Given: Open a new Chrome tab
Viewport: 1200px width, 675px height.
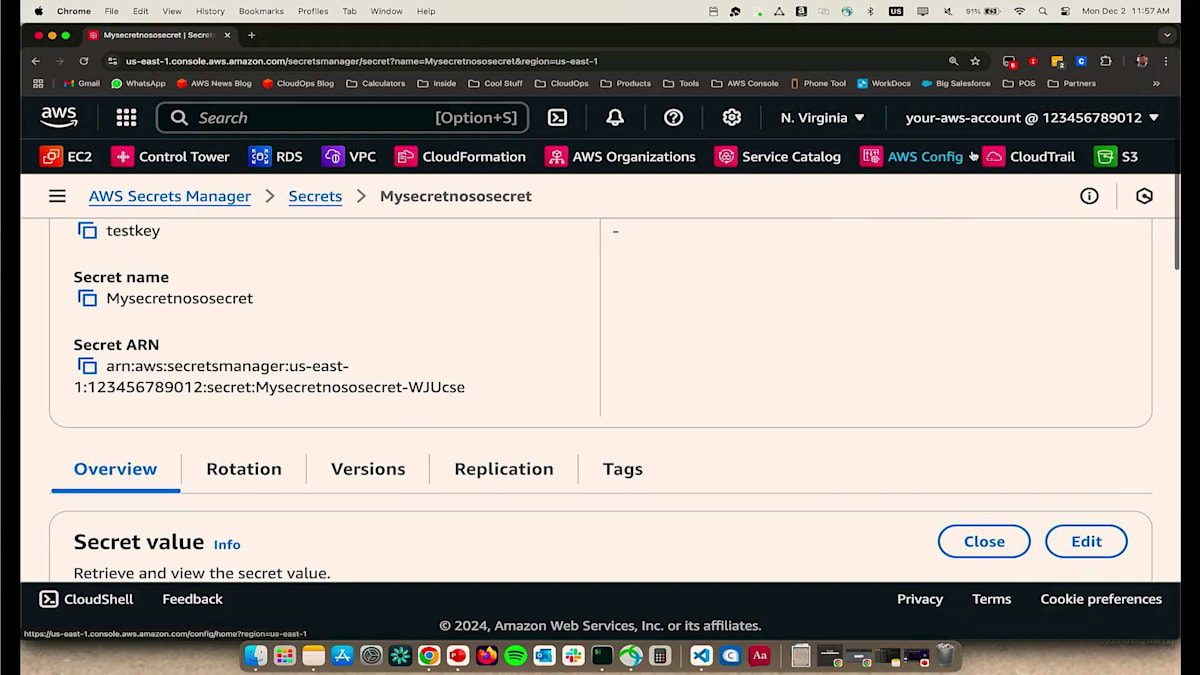Looking at the screenshot, I should (251, 35).
